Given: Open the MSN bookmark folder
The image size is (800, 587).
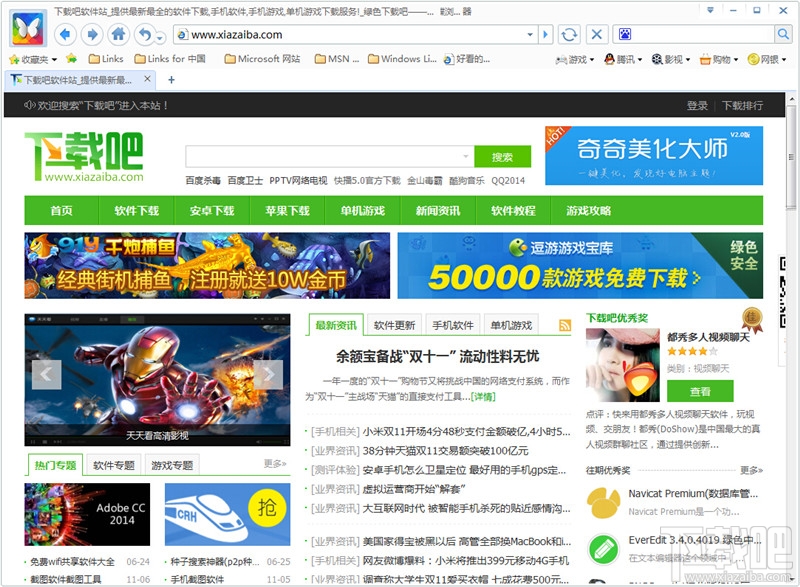Looking at the screenshot, I should [337, 59].
